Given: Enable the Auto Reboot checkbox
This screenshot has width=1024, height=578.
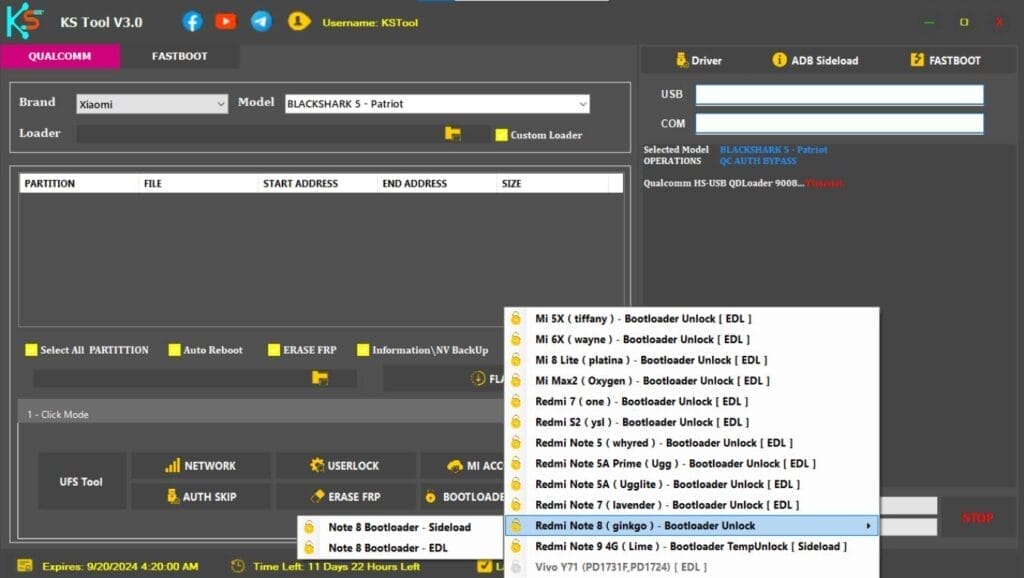Looking at the screenshot, I should point(173,350).
